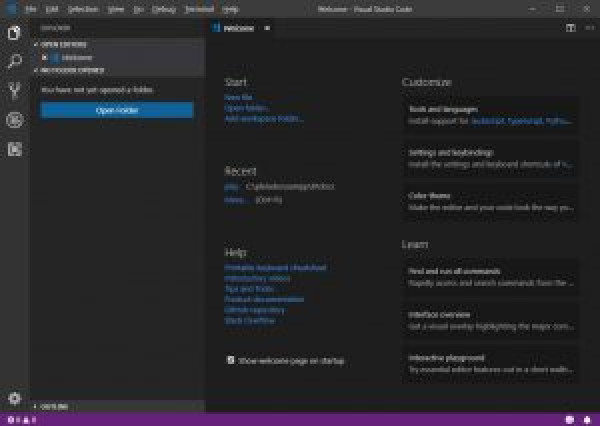This screenshot has height=426, width=600.
Task: Click the Customize heading
Action: point(427,82)
